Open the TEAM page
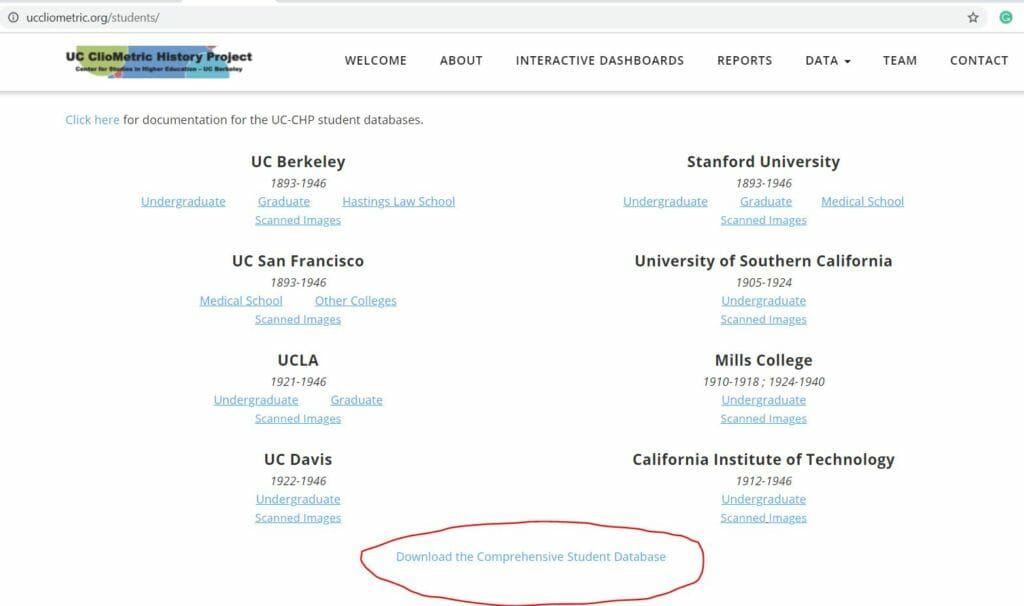 point(899,61)
